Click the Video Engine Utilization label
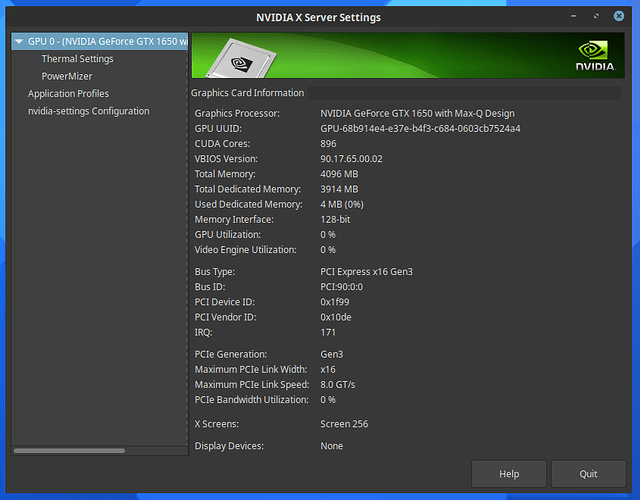Image resolution: width=640 pixels, height=500 pixels. 245,250
